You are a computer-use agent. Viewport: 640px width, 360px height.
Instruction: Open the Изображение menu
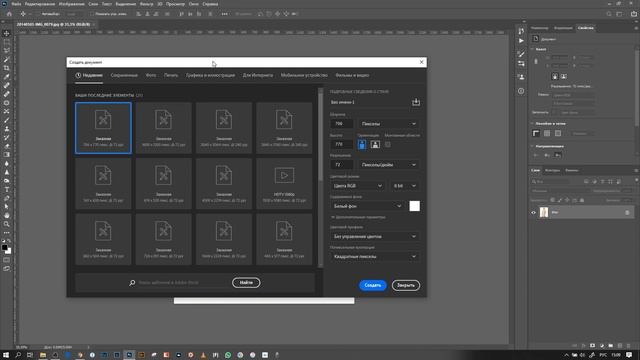71,4
